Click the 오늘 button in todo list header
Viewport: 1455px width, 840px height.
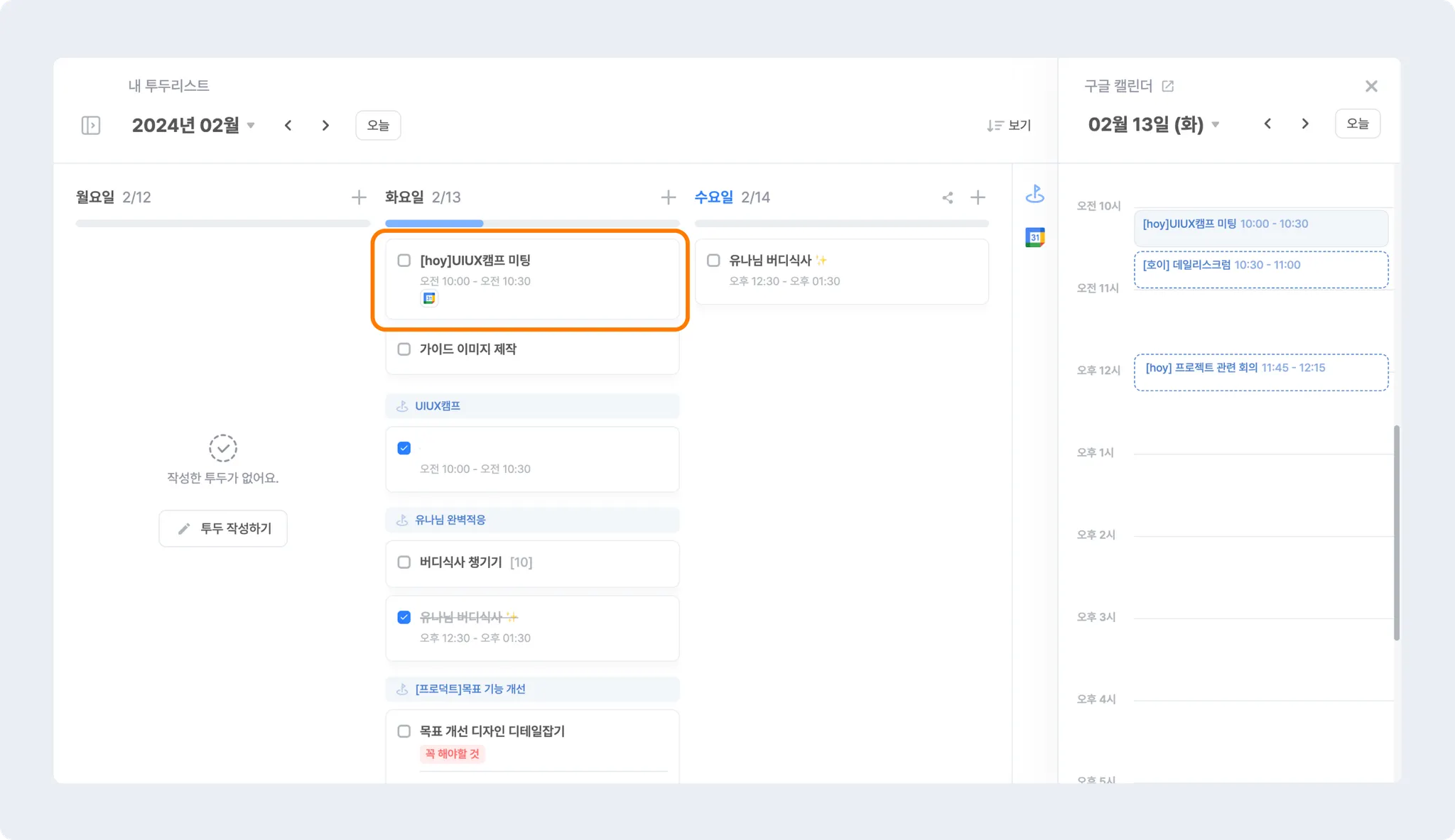378,126
